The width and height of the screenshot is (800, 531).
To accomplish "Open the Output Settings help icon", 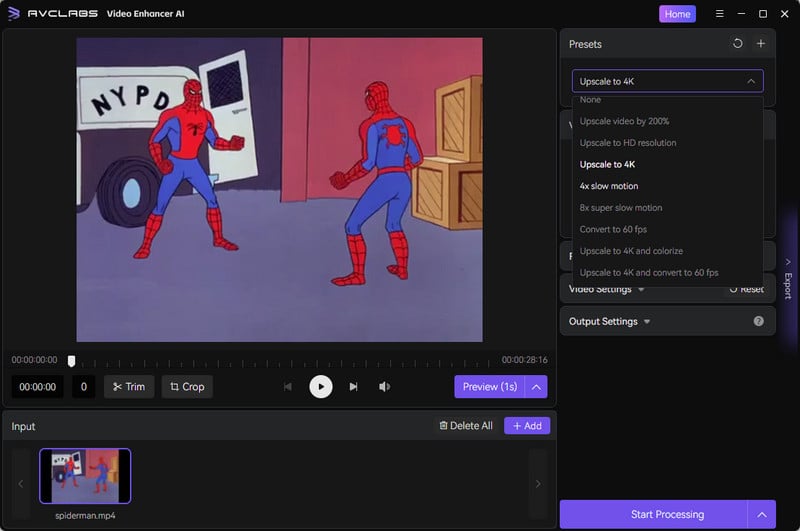I will pos(758,321).
